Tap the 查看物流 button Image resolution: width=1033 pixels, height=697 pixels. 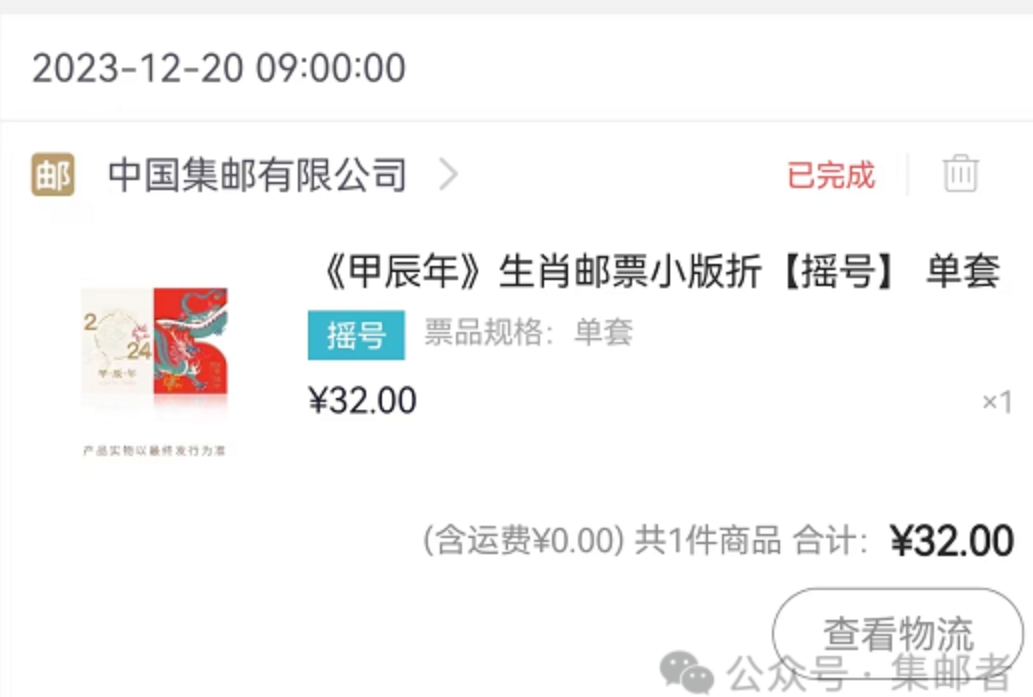point(898,632)
